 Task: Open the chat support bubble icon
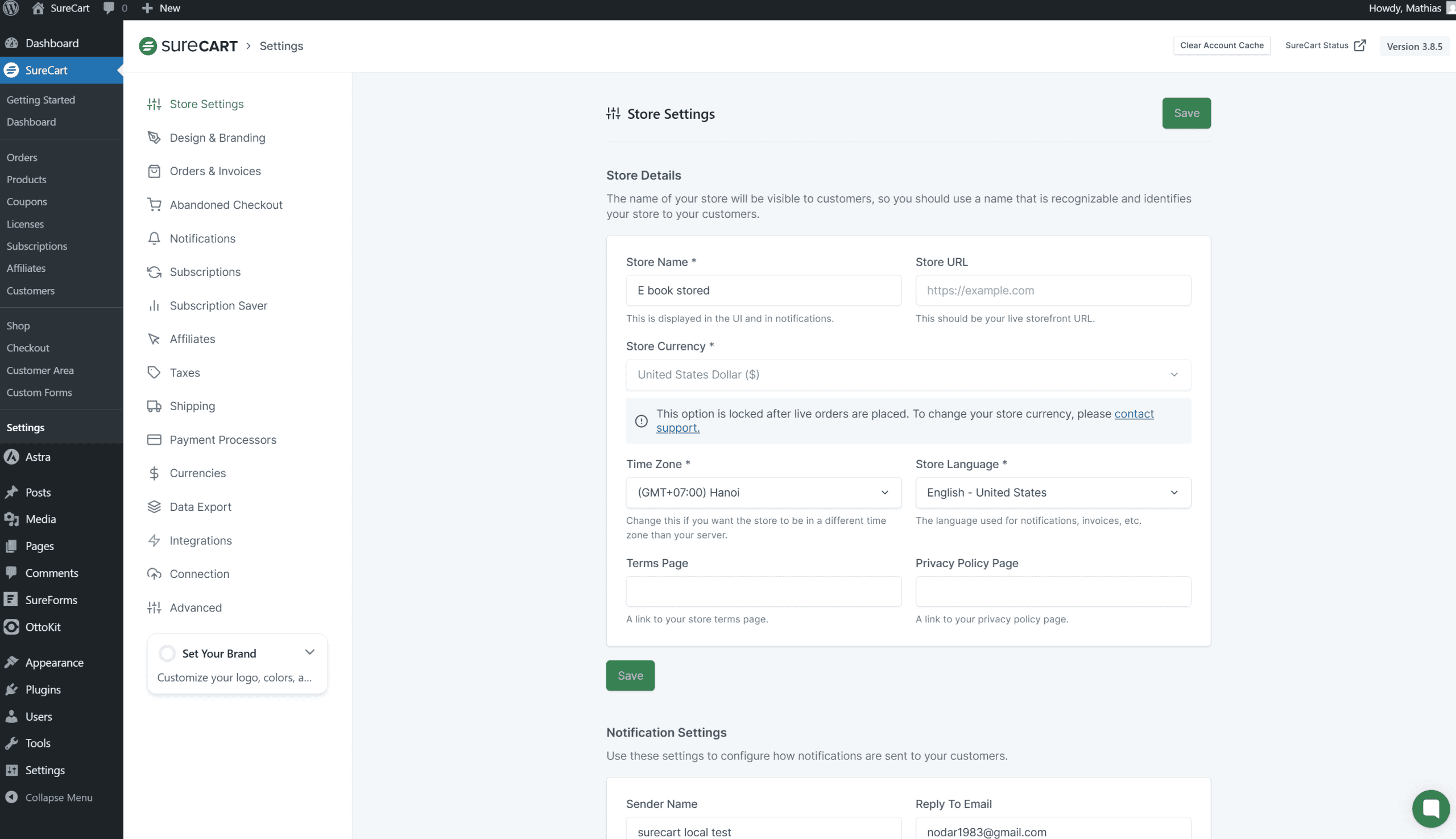tap(1430, 808)
